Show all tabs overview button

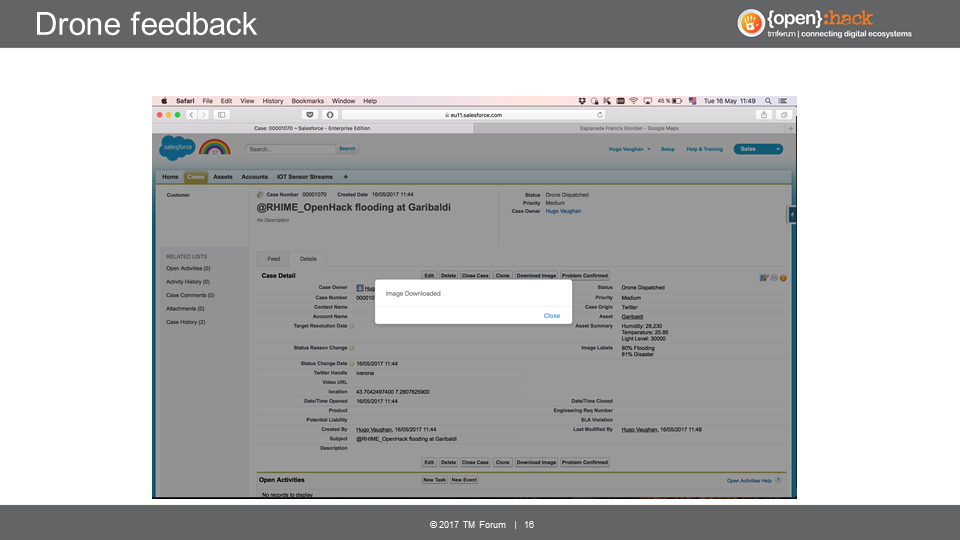784,114
